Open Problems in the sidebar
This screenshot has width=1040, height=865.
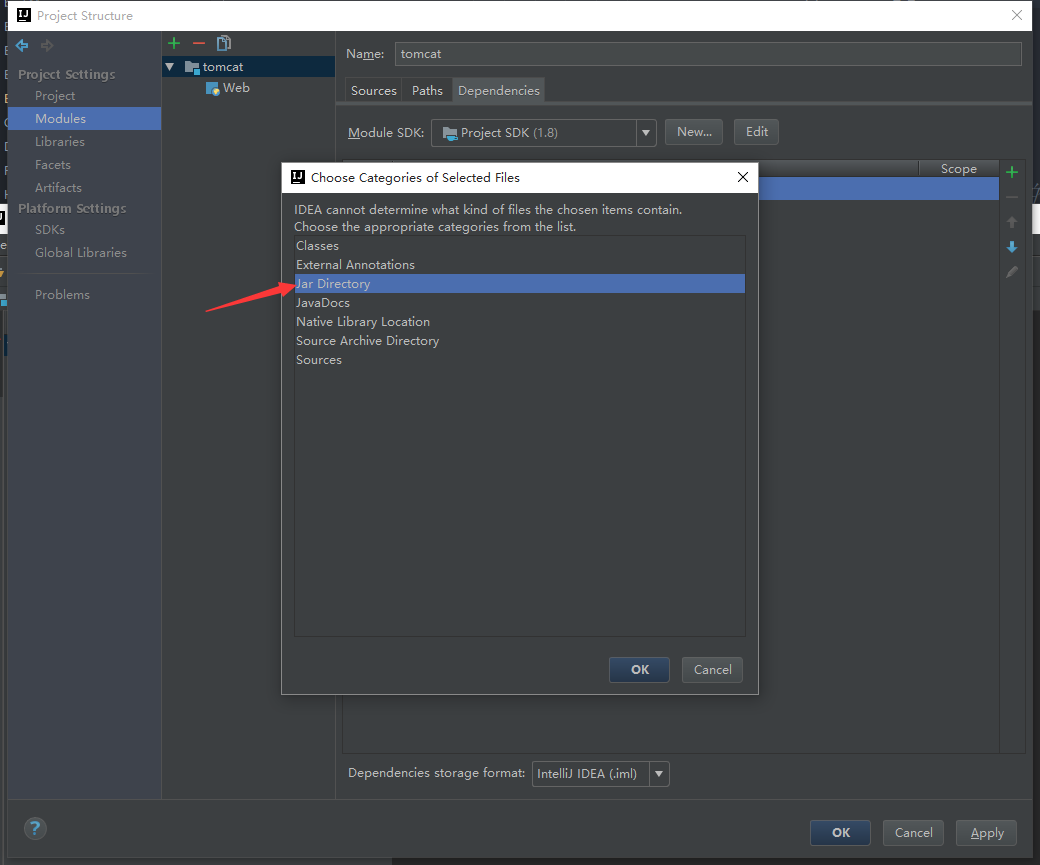pos(62,295)
